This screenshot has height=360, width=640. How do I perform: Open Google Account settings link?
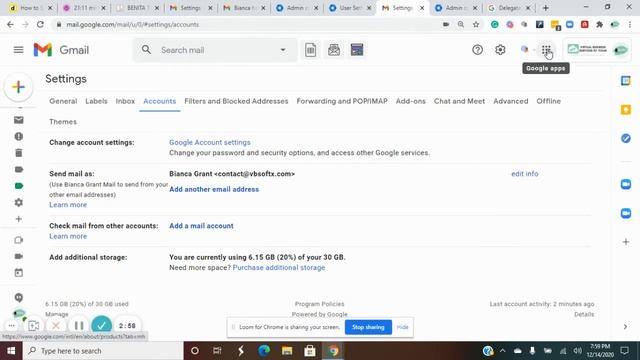click(210, 142)
